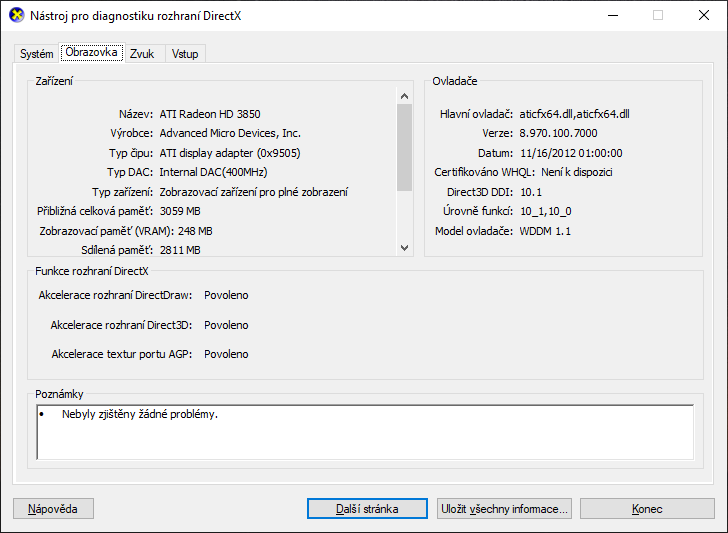The height and width of the screenshot is (533, 728).
Task: Click the Nápověda button
Action: 53,509
